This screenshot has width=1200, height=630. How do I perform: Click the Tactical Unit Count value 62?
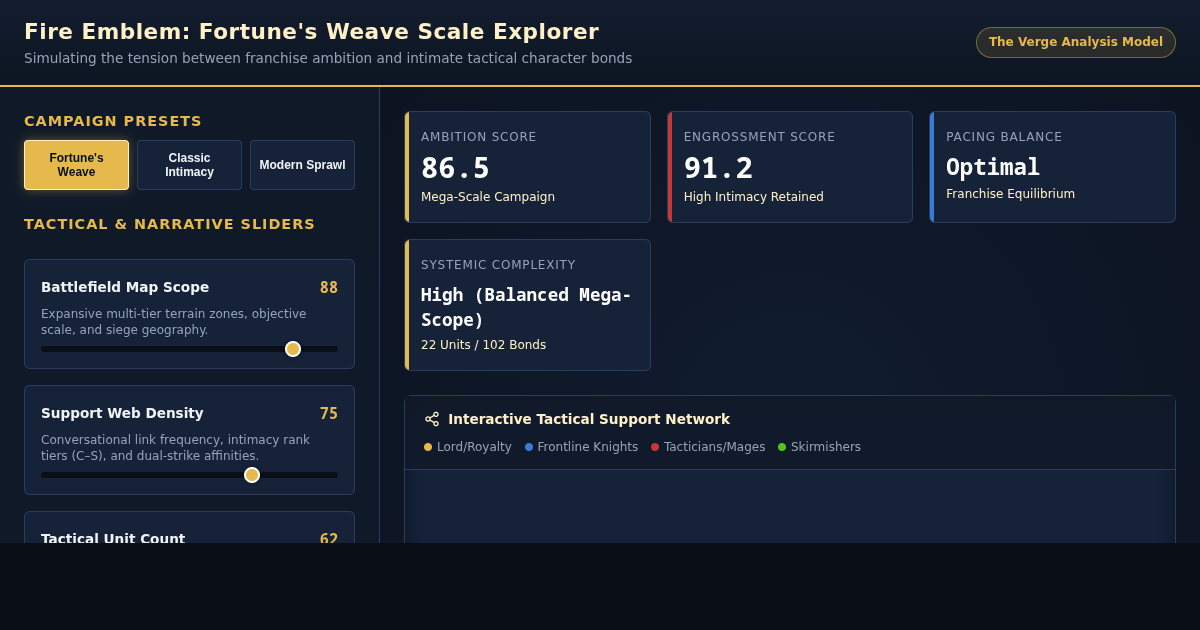[x=329, y=539]
